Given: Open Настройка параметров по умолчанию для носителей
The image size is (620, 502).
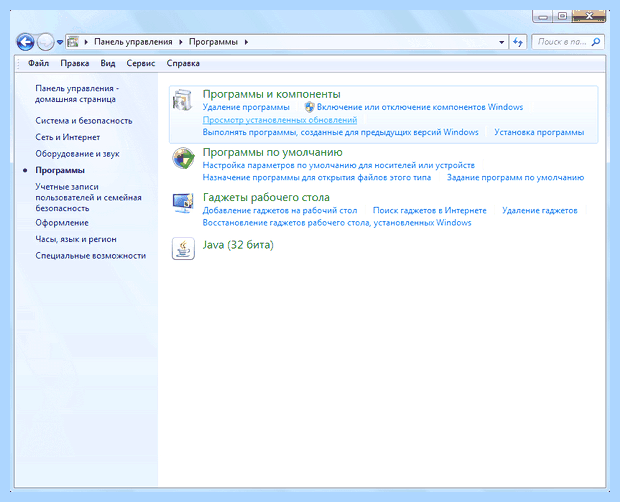Looking at the screenshot, I should coord(338,165).
